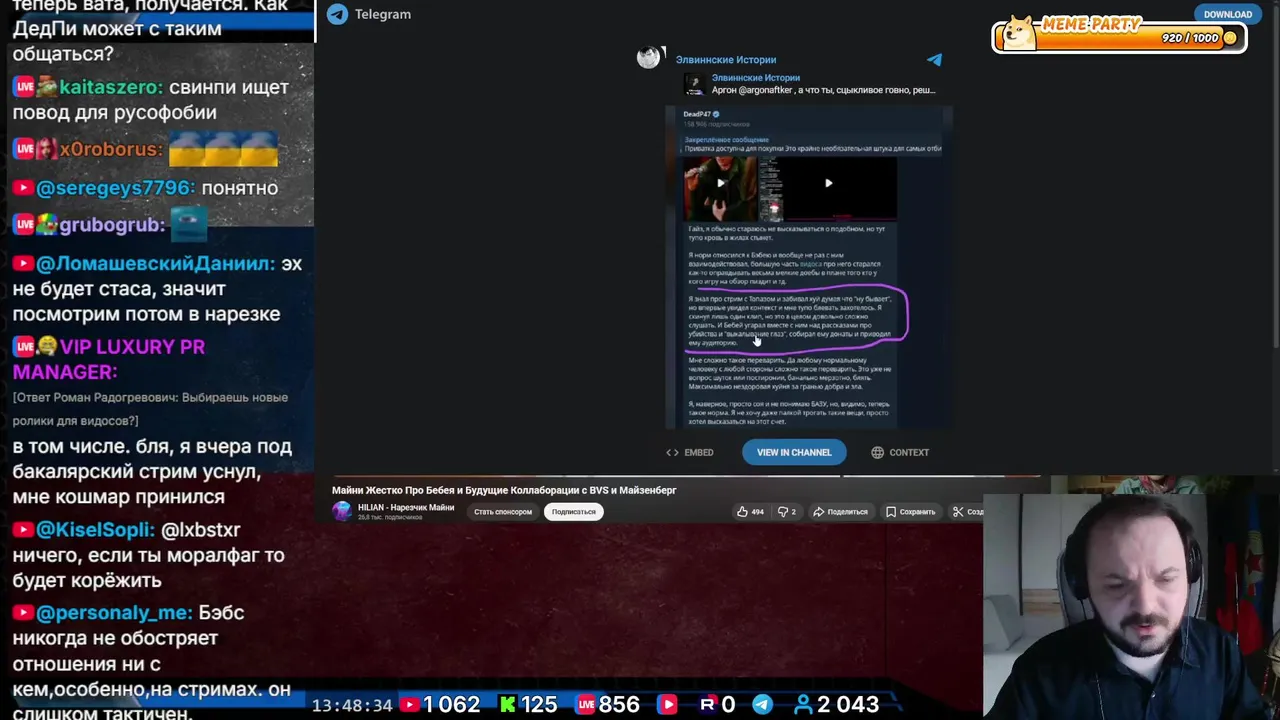The height and width of the screenshot is (720, 1280).
Task: Play the right black video in screenshot
Action: (x=828, y=183)
